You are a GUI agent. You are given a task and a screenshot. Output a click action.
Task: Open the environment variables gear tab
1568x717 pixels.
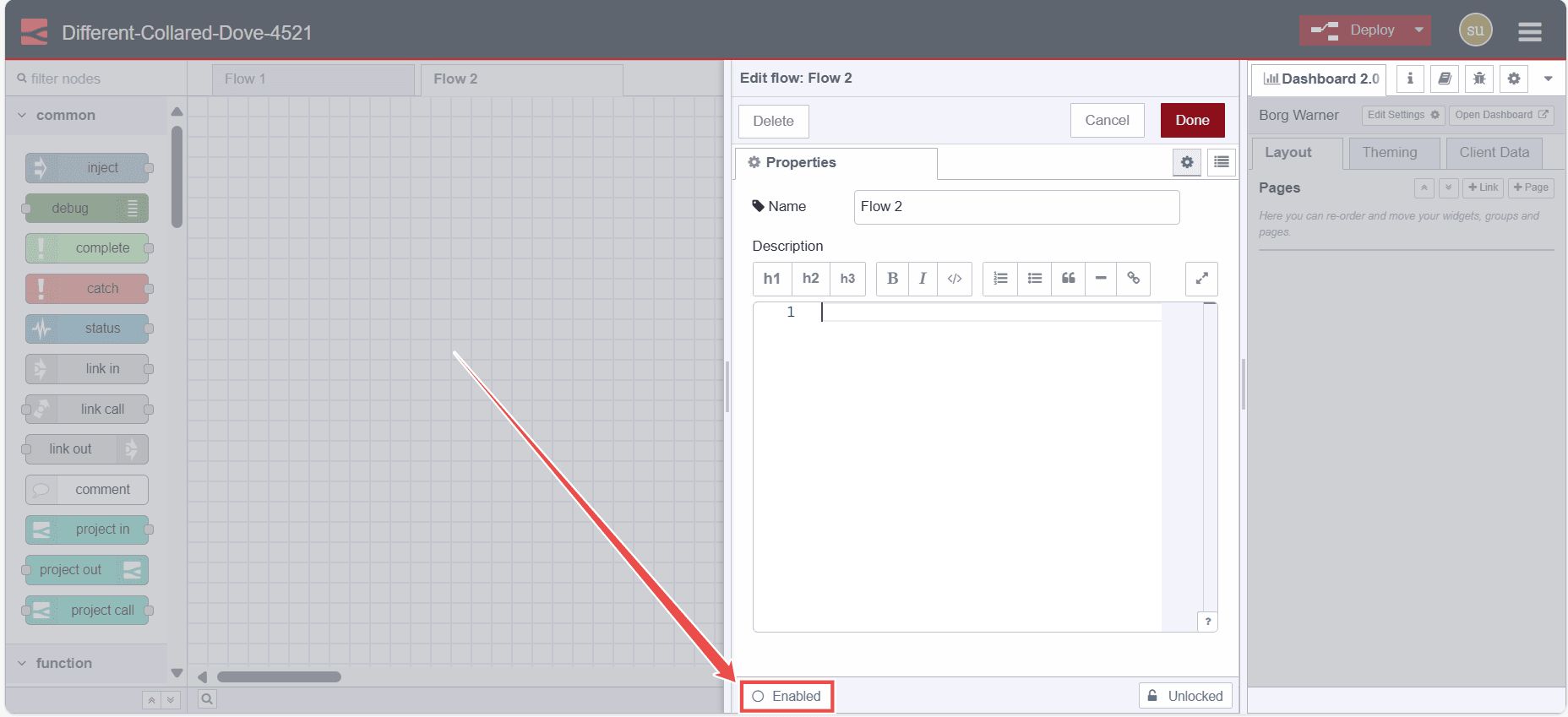pos(1187,162)
